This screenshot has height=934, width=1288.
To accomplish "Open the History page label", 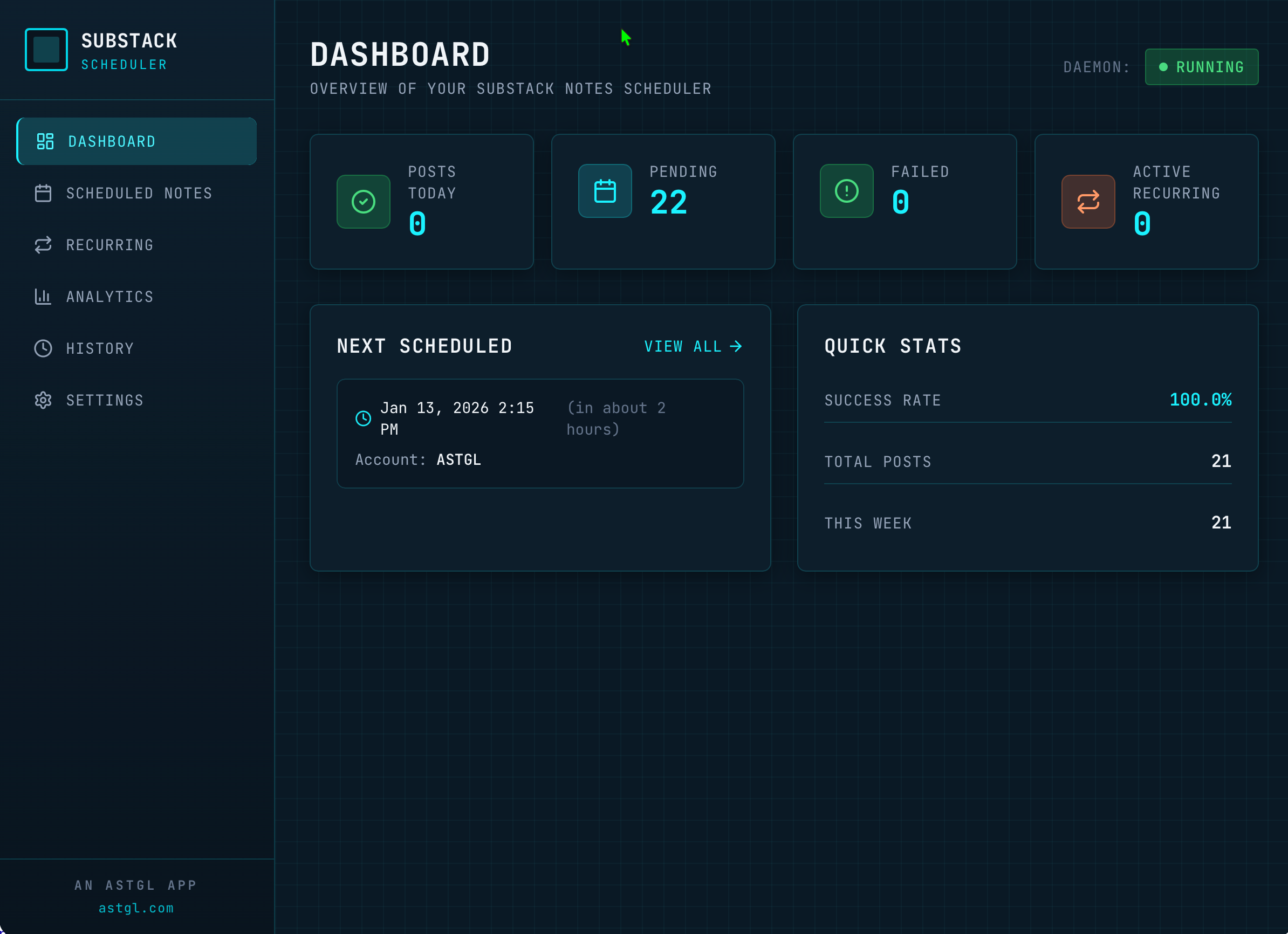I will [100, 348].
